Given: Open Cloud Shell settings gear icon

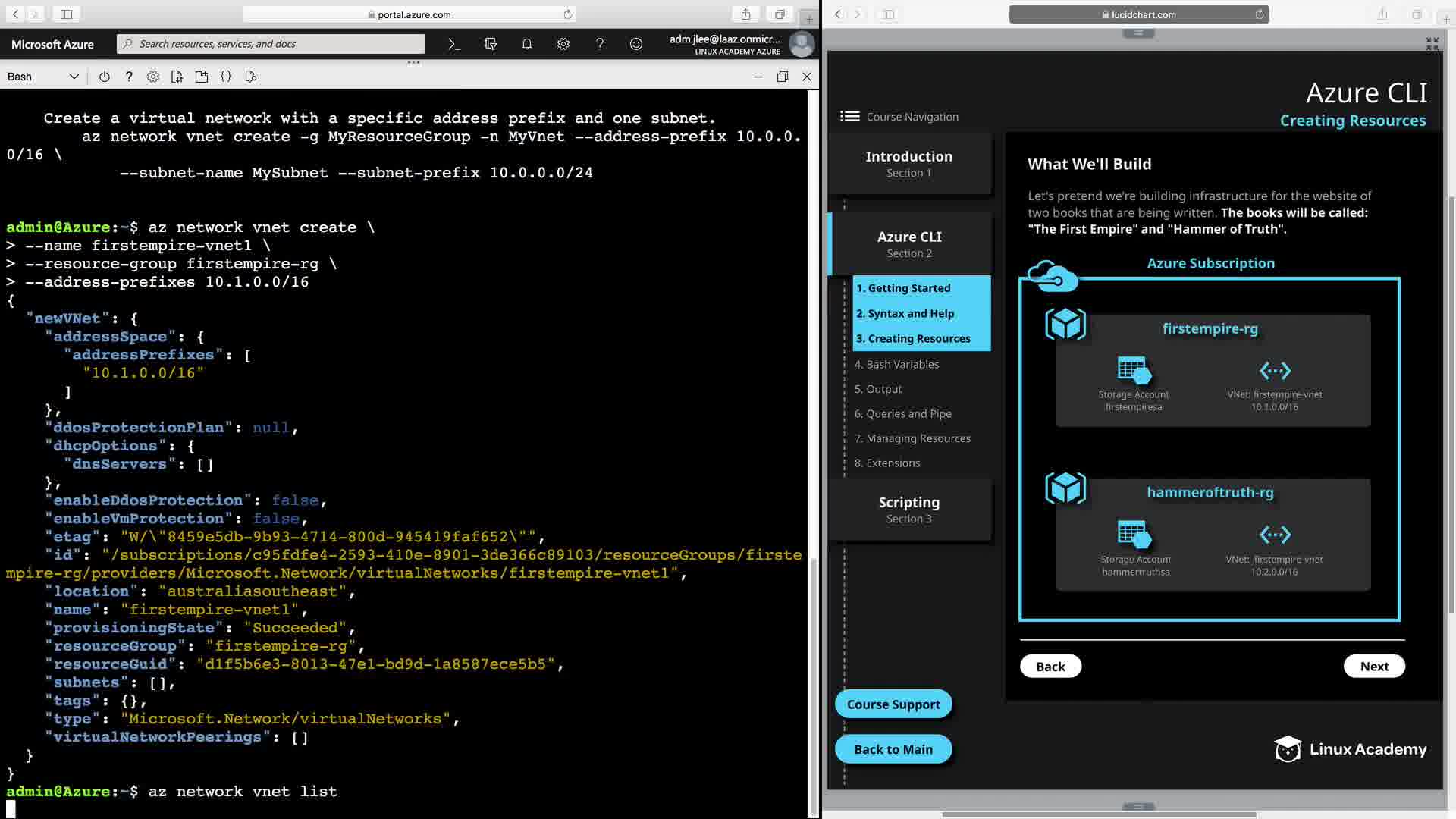Looking at the screenshot, I should click(153, 77).
